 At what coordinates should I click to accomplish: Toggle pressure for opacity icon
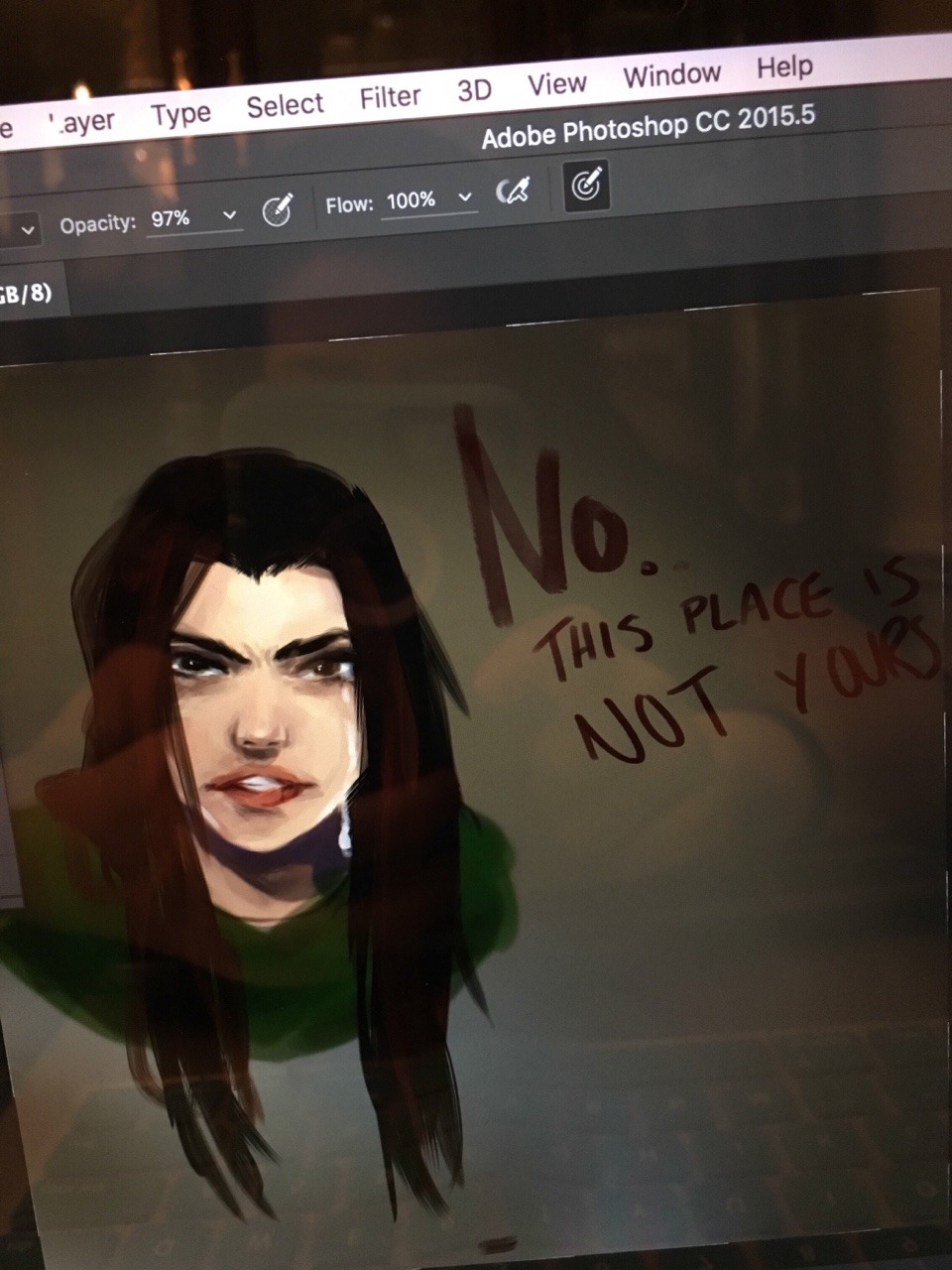(277, 210)
